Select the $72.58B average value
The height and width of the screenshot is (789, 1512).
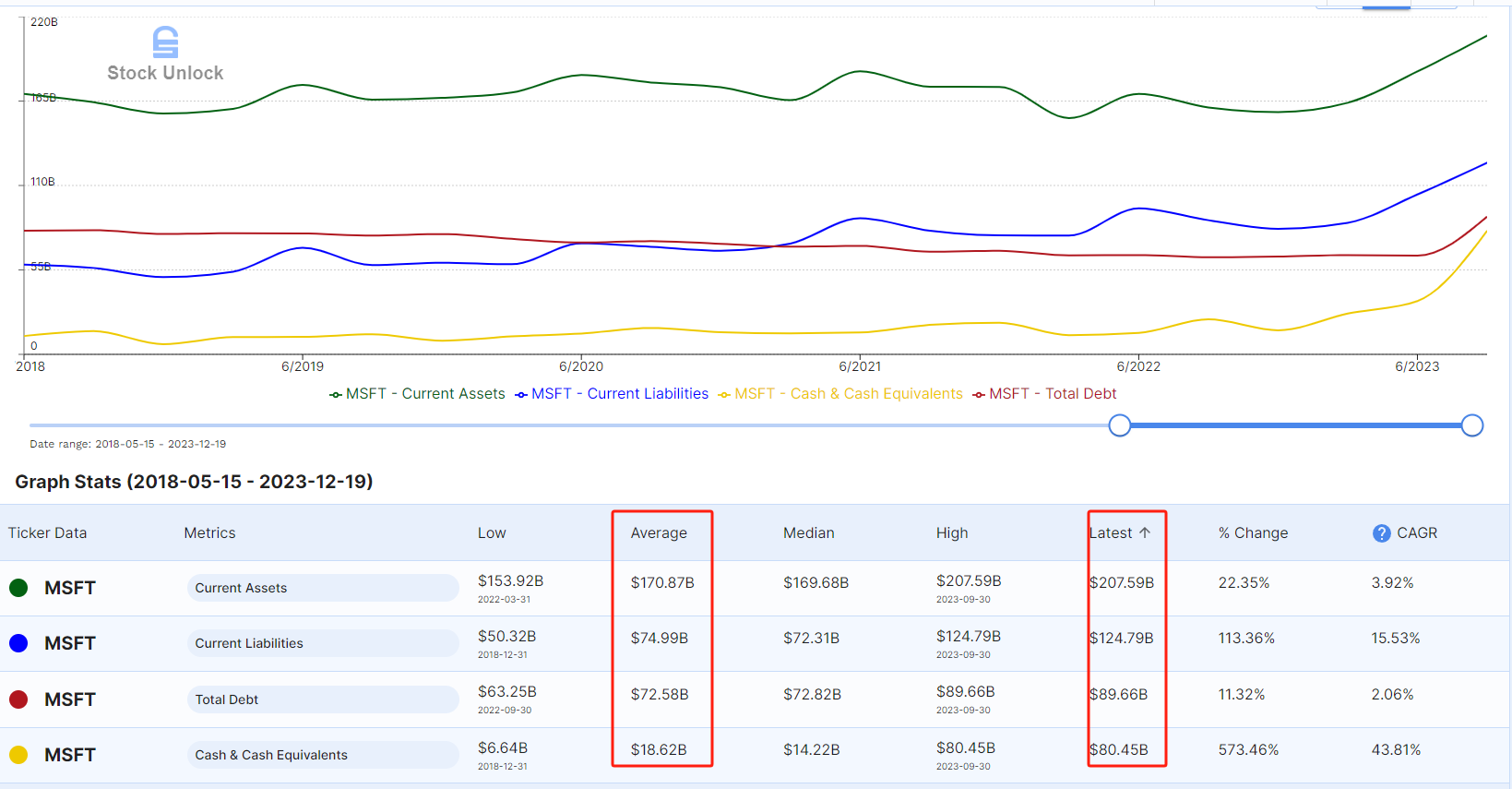(x=659, y=695)
